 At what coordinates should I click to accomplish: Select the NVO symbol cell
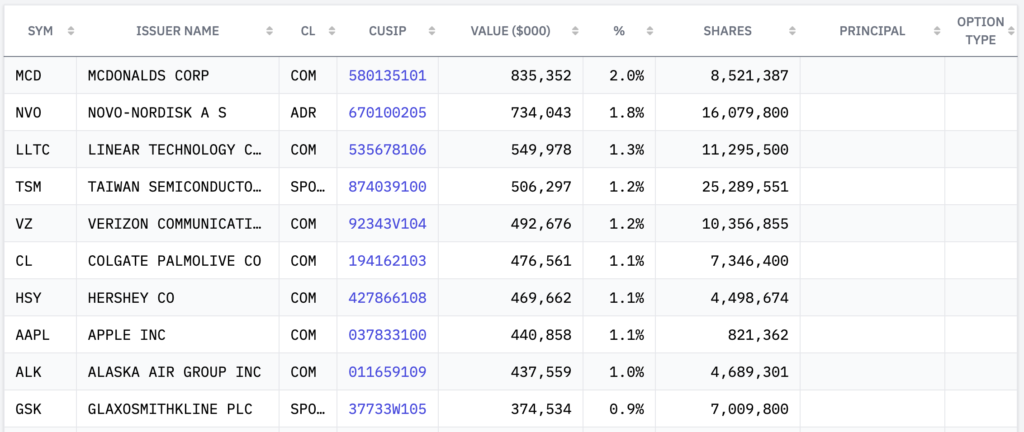pos(40,113)
